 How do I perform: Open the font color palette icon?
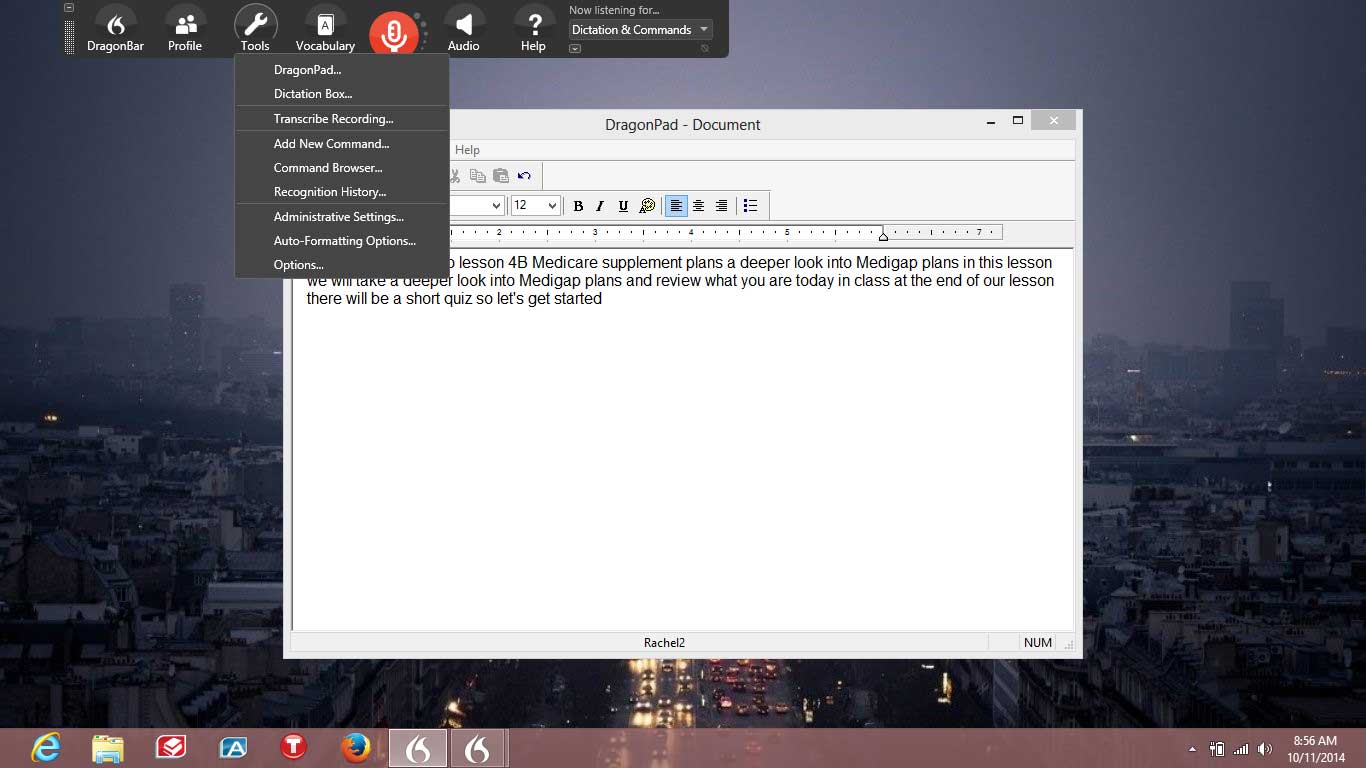pyautogui.click(x=647, y=206)
